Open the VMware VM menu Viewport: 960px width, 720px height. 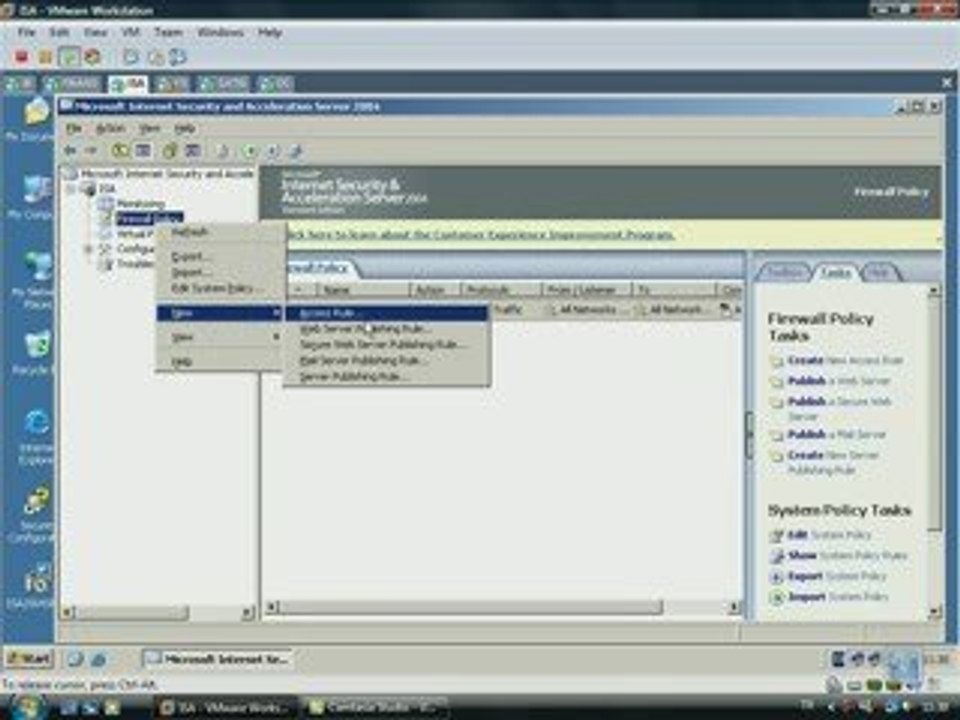click(x=130, y=32)
